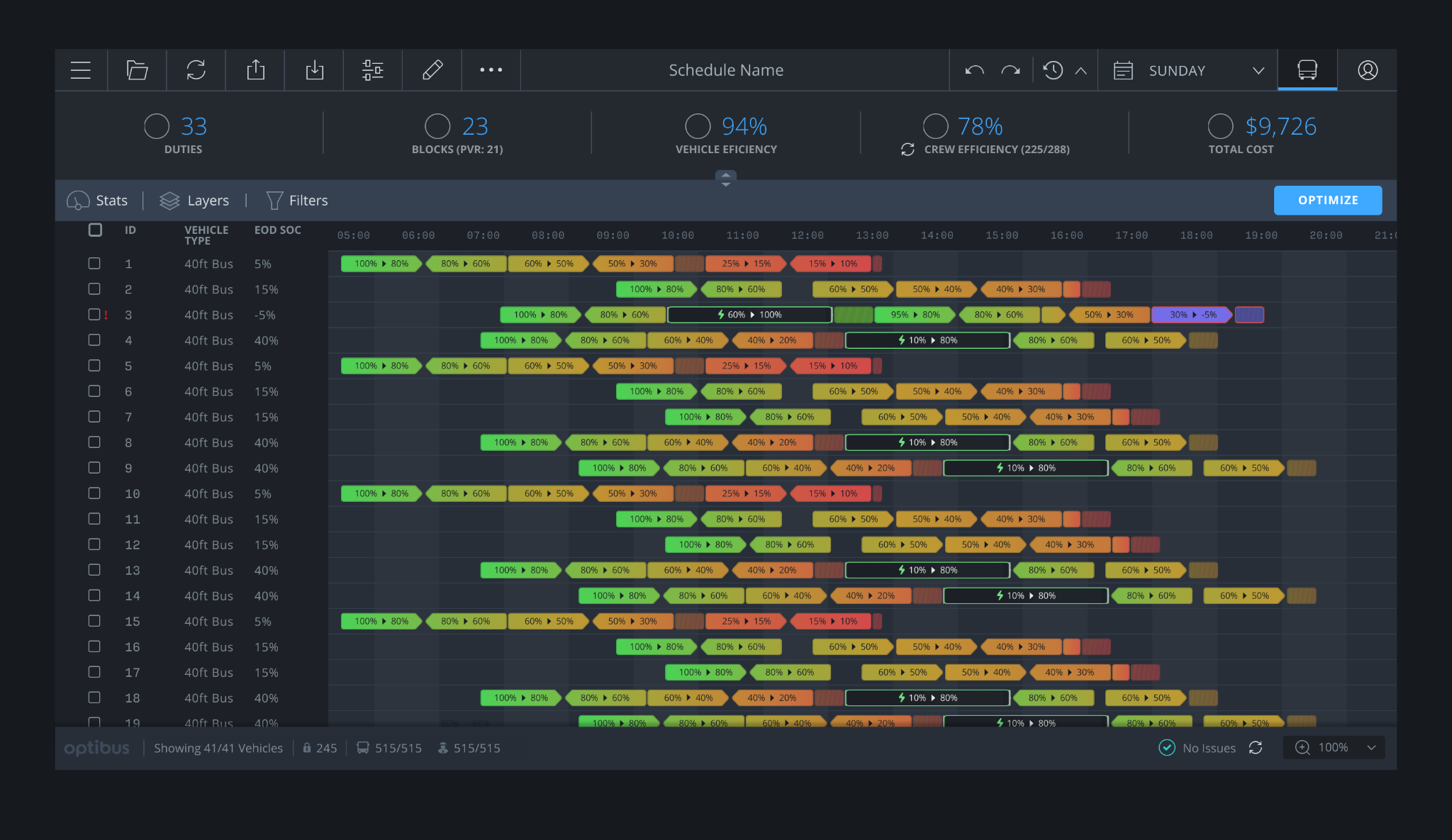This screenshot has height=840, width=1452.
Task: Click the refresh schedule toolbar icon
Action: pyautogui.click(x=196, y=70)
